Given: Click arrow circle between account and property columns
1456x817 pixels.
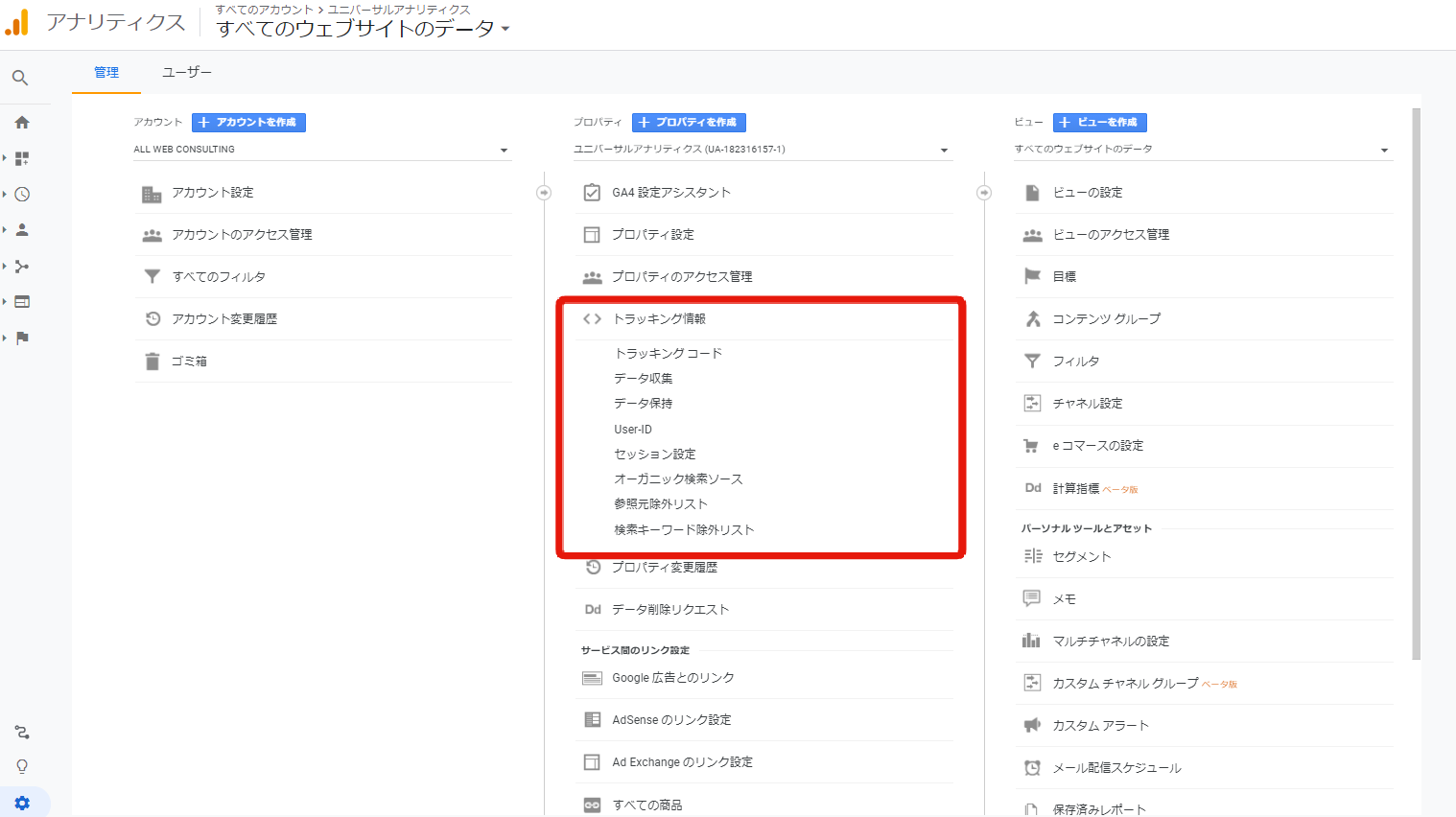Looking at the screenshot, I should pos(544,193).
